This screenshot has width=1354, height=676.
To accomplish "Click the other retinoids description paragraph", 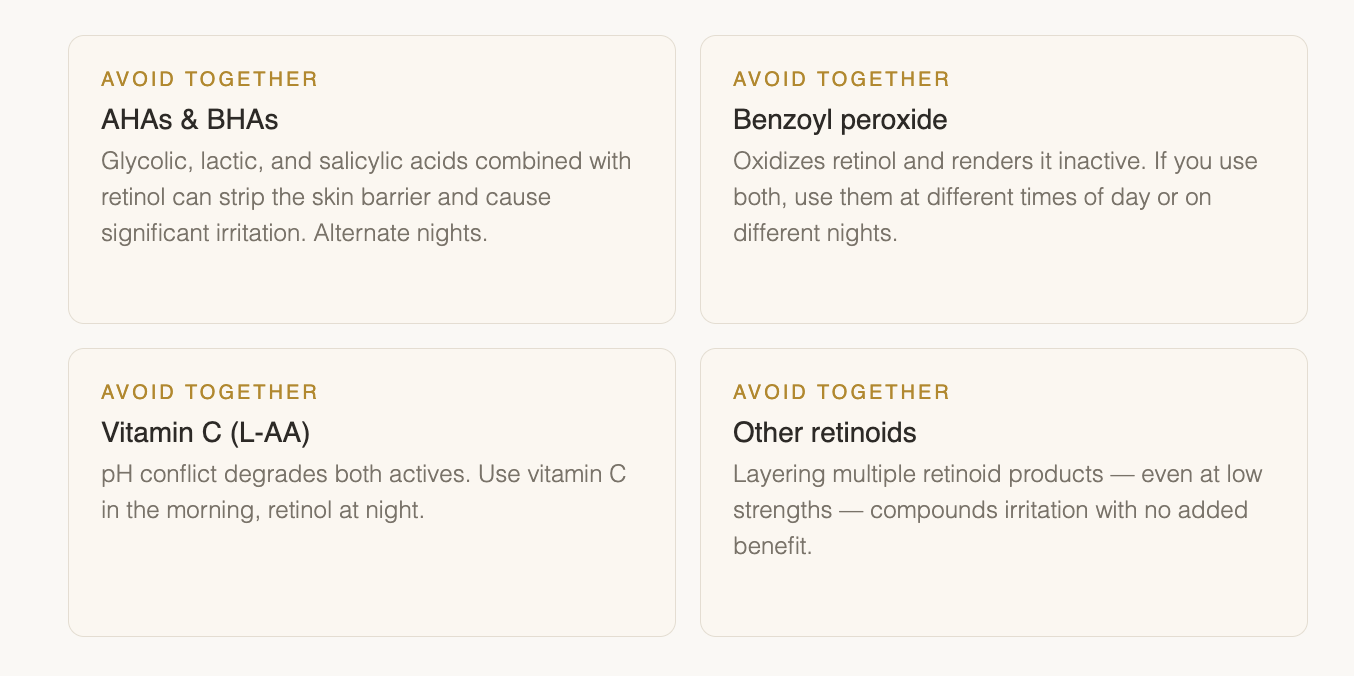I will point(997,510).
